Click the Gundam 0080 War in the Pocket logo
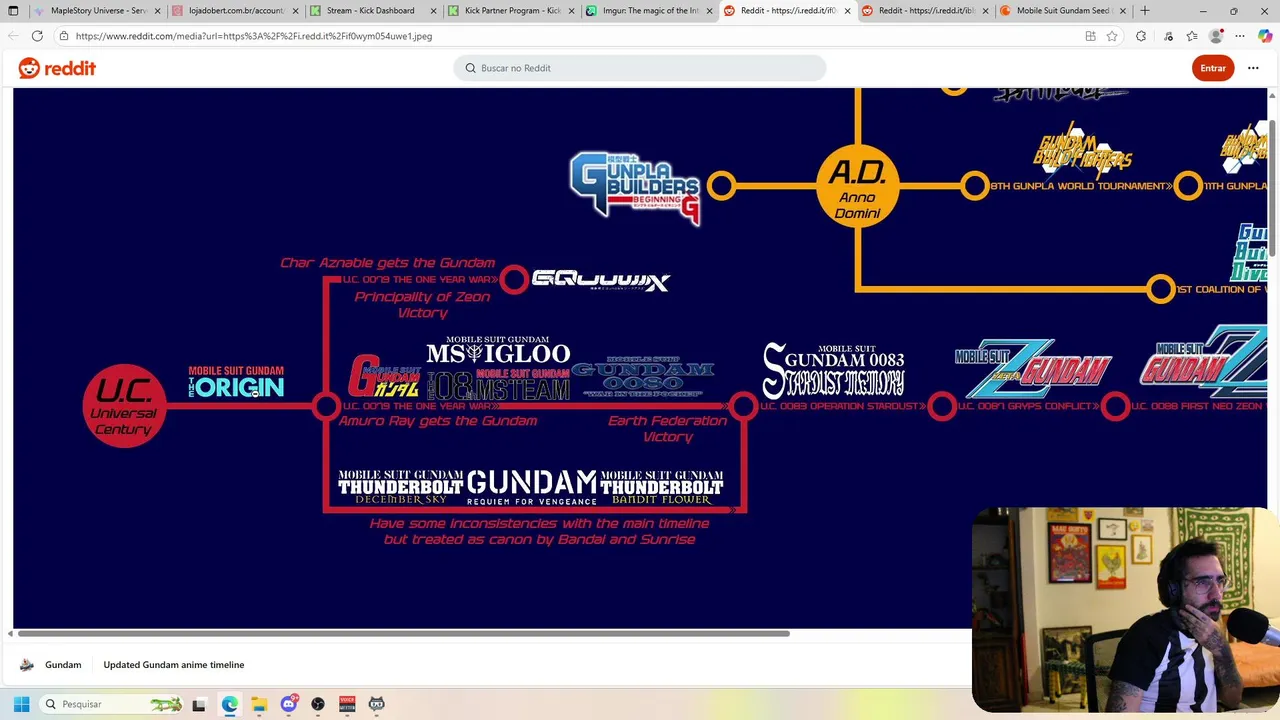This screenshot has height=720, width=1280. pyautogui.click(x=643, y=376)
